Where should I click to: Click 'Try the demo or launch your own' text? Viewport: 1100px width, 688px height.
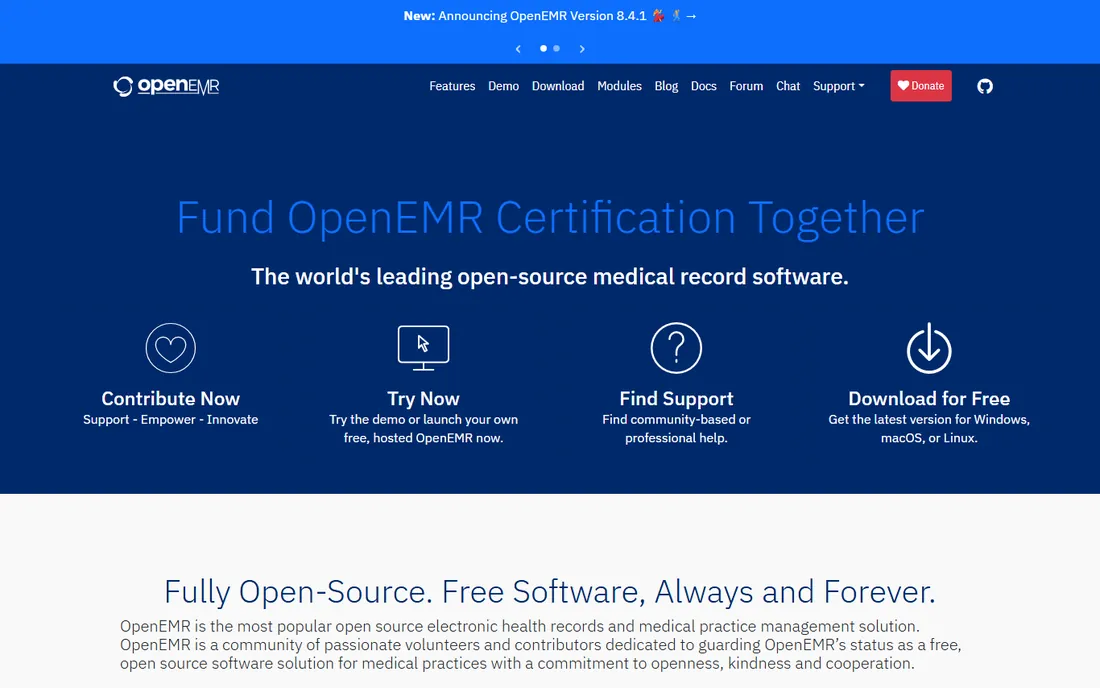click(x=424, y=419)
